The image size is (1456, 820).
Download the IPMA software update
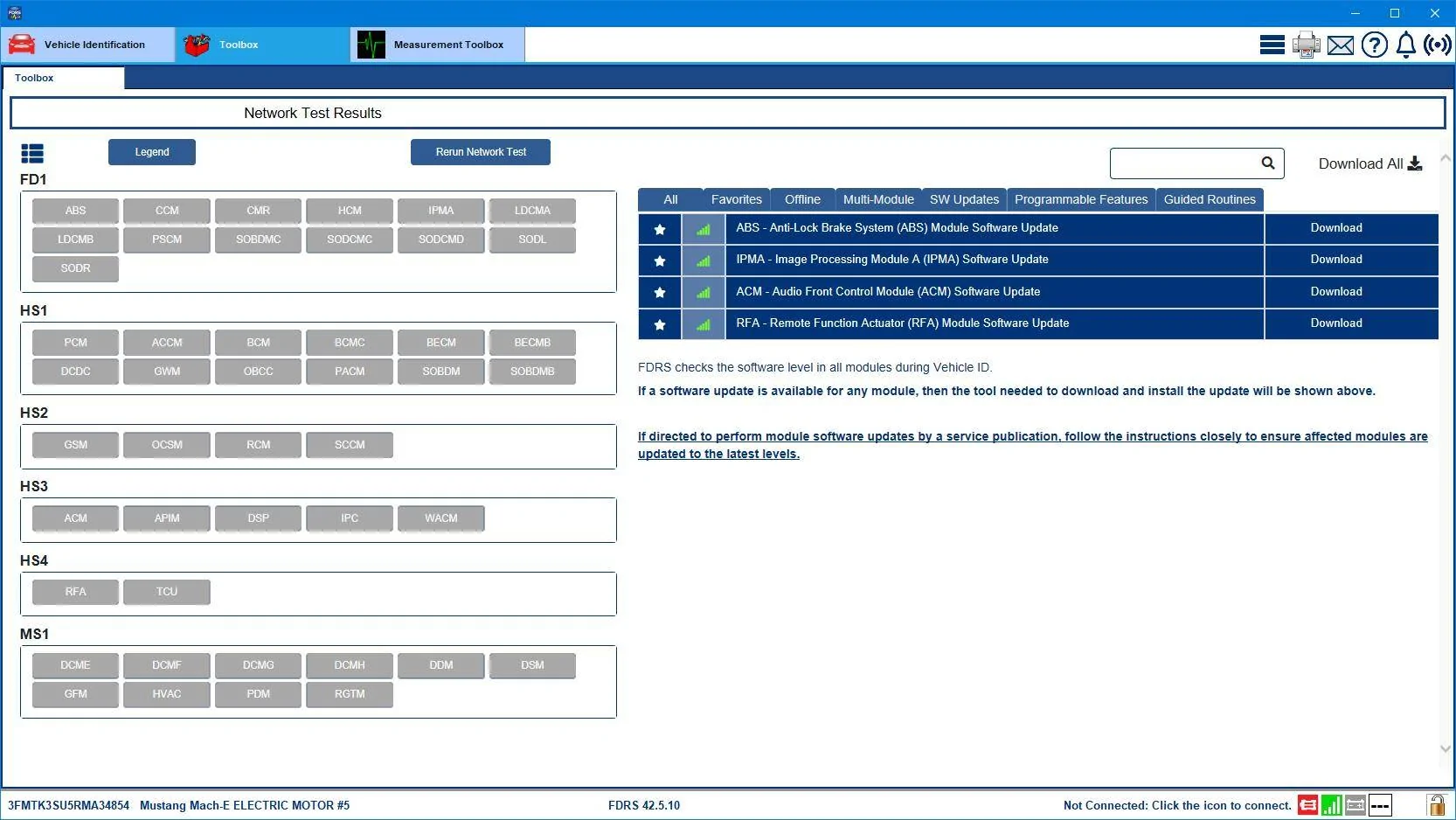coord(1351,260)
